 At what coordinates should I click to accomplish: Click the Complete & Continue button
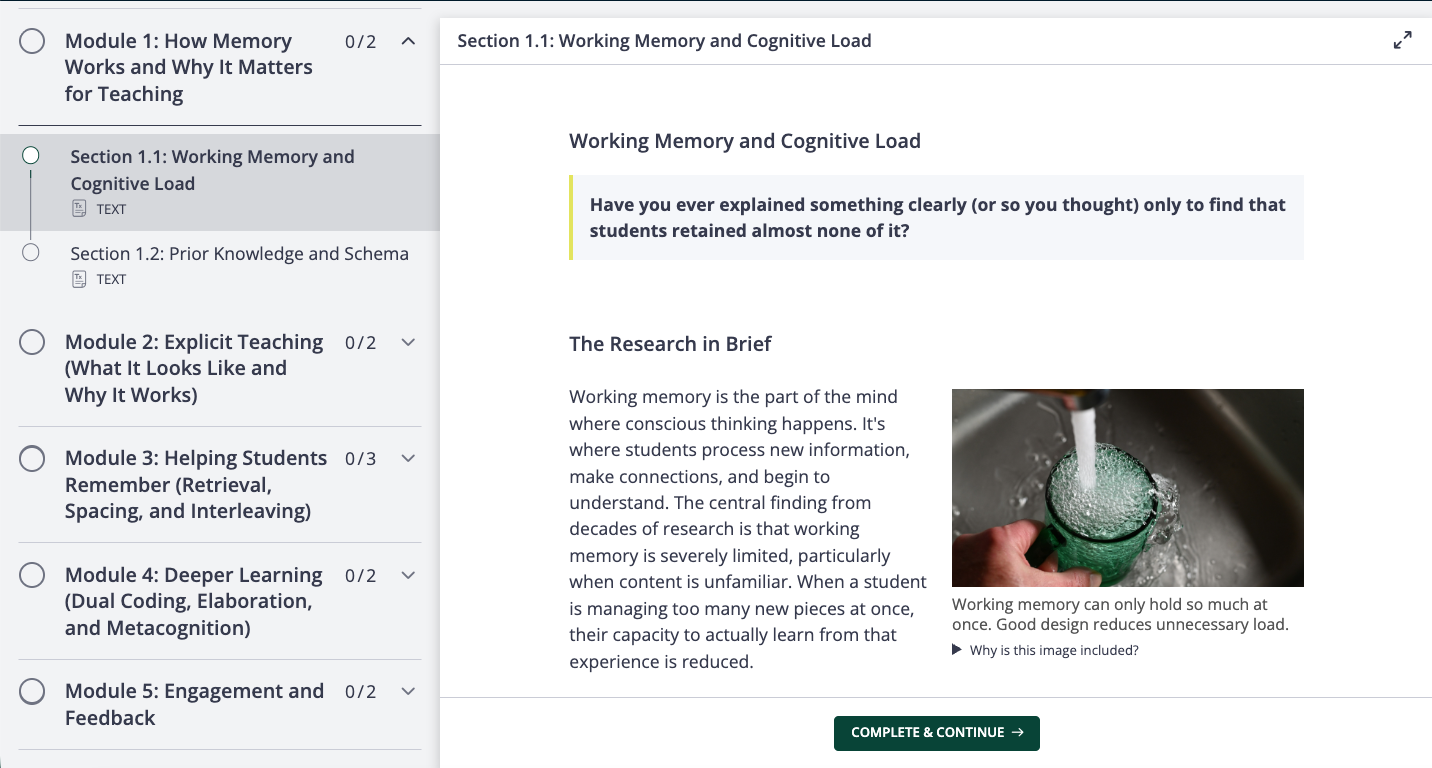[937, 733]
